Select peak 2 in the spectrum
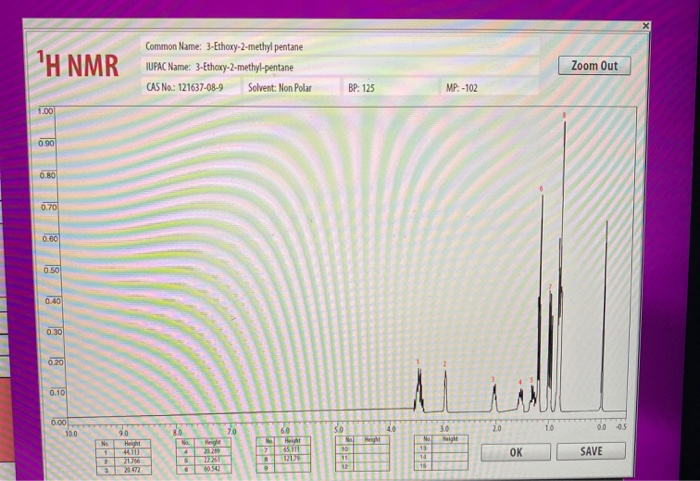This screenshot has width=700, height=481. coord(445,391)
